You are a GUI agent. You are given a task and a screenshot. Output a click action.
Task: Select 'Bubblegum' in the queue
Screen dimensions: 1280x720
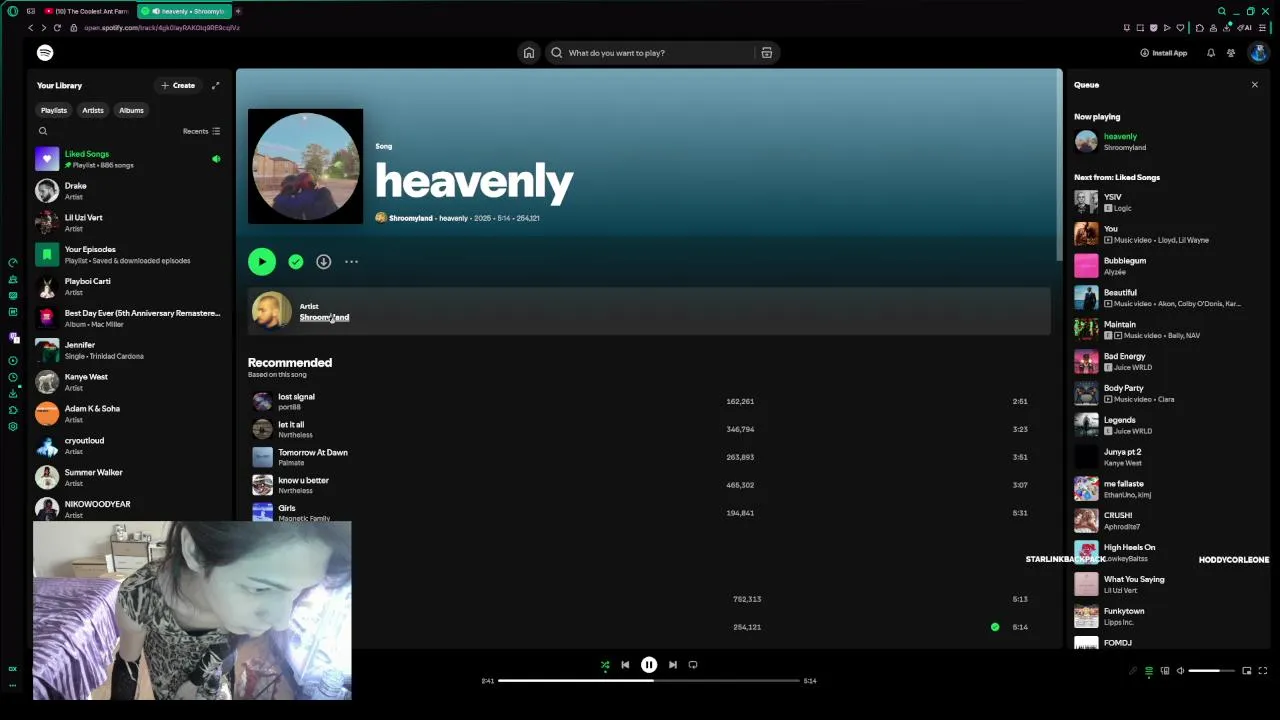click(x=1166, y=266)
